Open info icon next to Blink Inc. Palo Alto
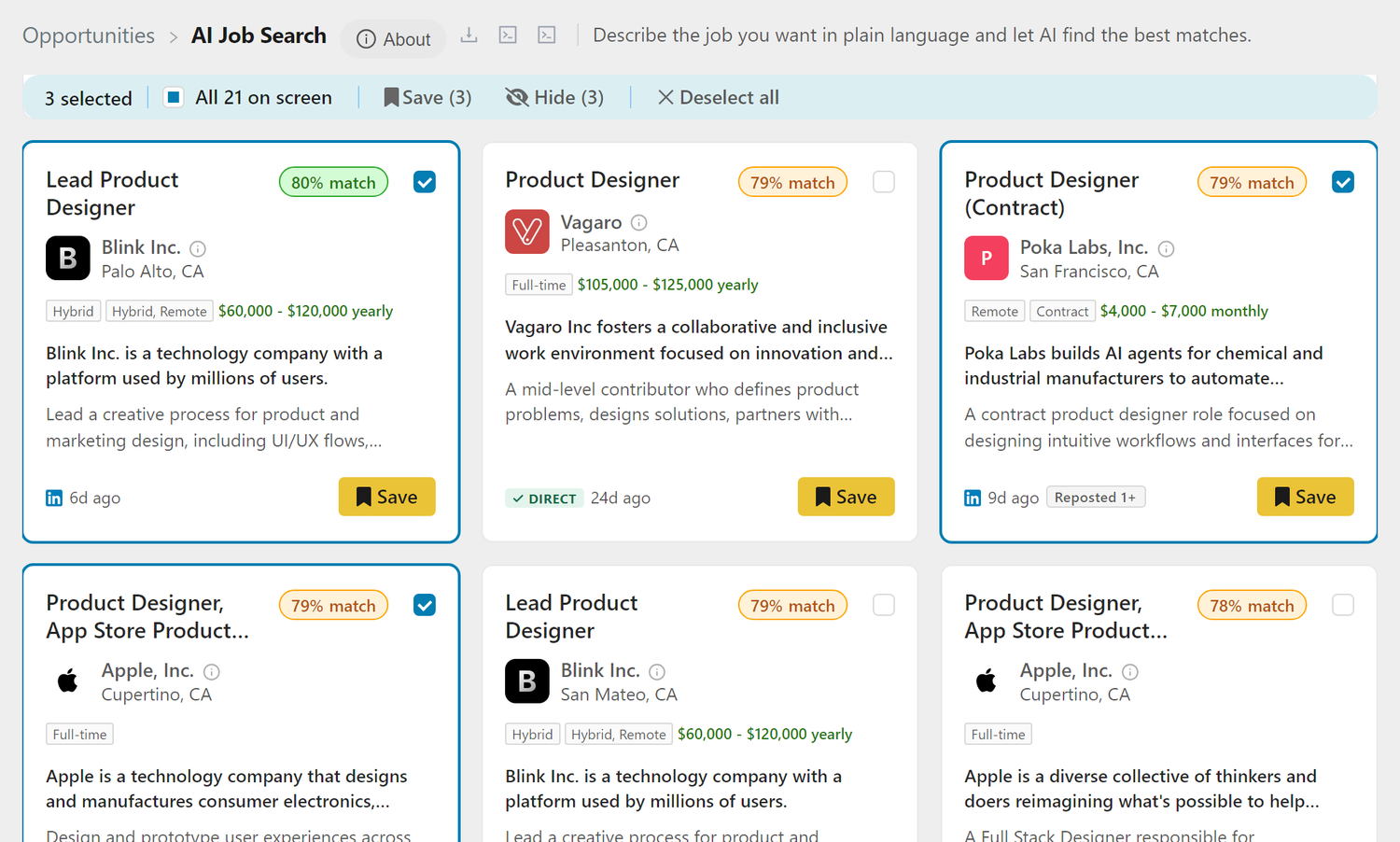Screen dimensions: 1400x842 [x=198, y=248]
